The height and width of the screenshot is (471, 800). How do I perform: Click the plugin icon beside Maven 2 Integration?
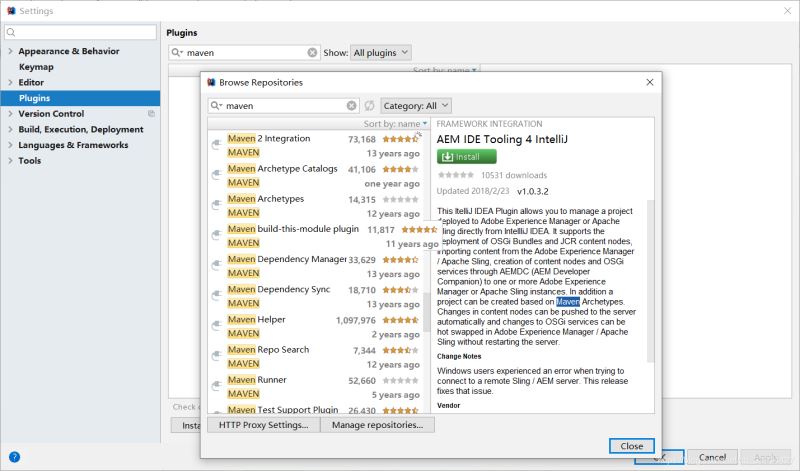point(217,144)
